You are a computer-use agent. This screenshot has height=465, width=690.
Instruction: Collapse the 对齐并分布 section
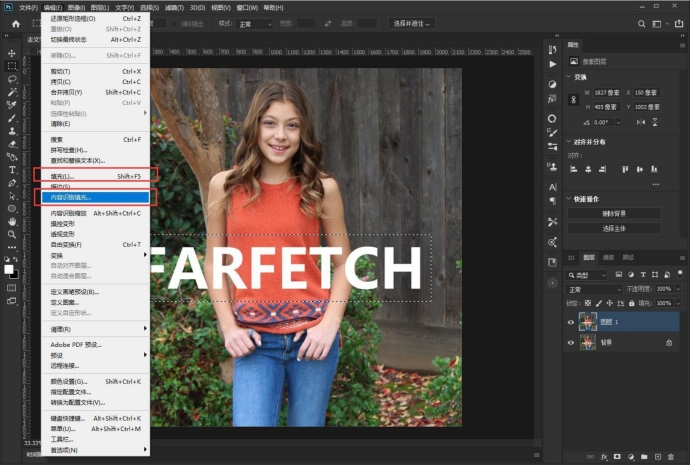coord(569,142)
